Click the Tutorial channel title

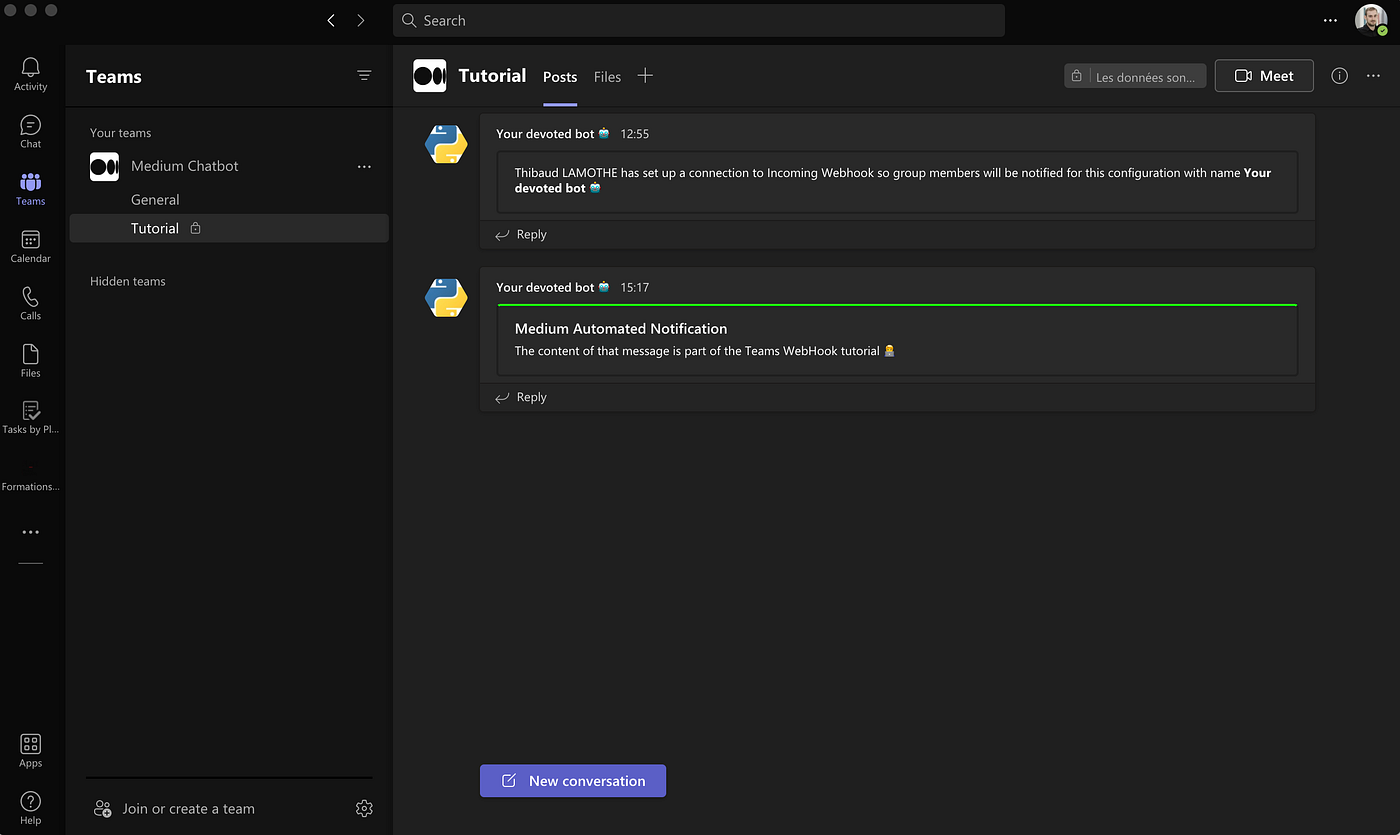[x=492, y=76]
